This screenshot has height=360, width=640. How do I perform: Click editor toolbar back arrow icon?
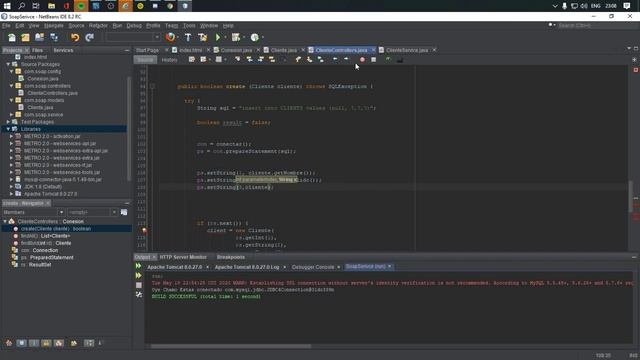coord(335,60)
